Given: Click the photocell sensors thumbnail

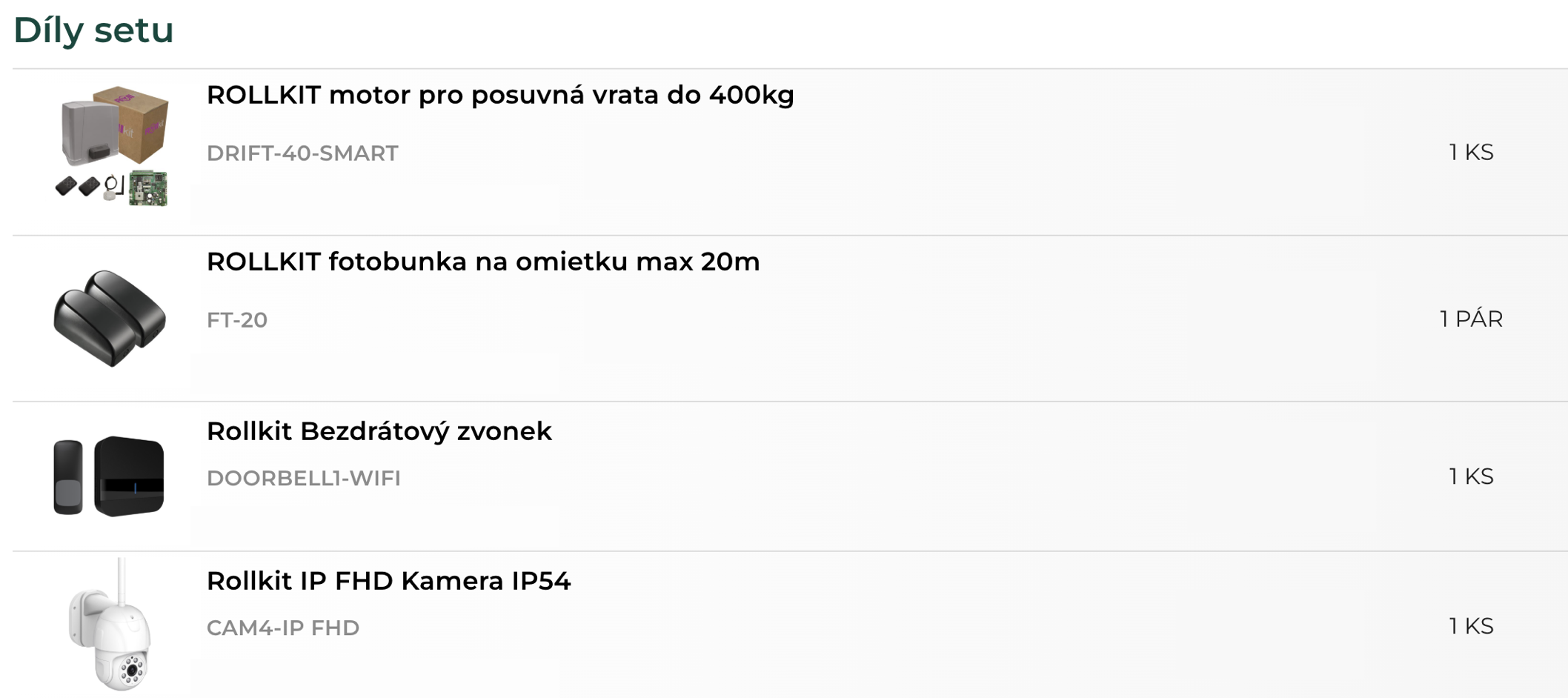Looking at the screenshot, I should click(x=110, y=318).
